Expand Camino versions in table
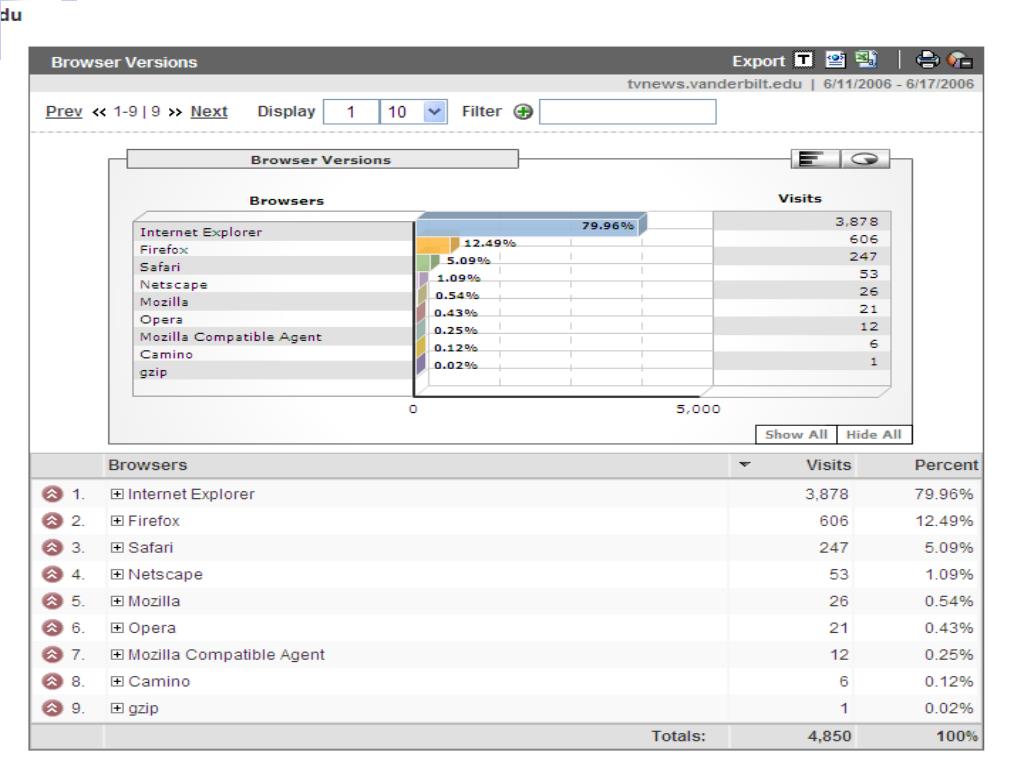 [117, 682]
